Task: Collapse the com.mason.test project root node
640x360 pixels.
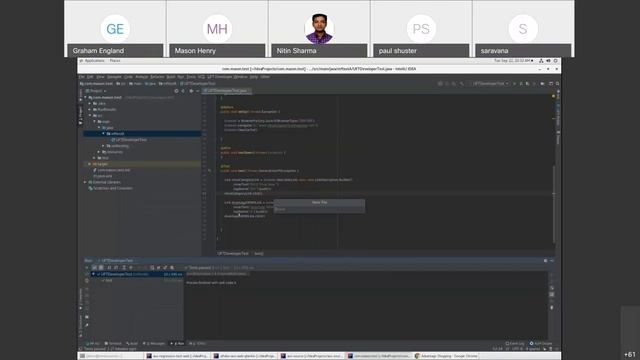Action: pos(85,98)
